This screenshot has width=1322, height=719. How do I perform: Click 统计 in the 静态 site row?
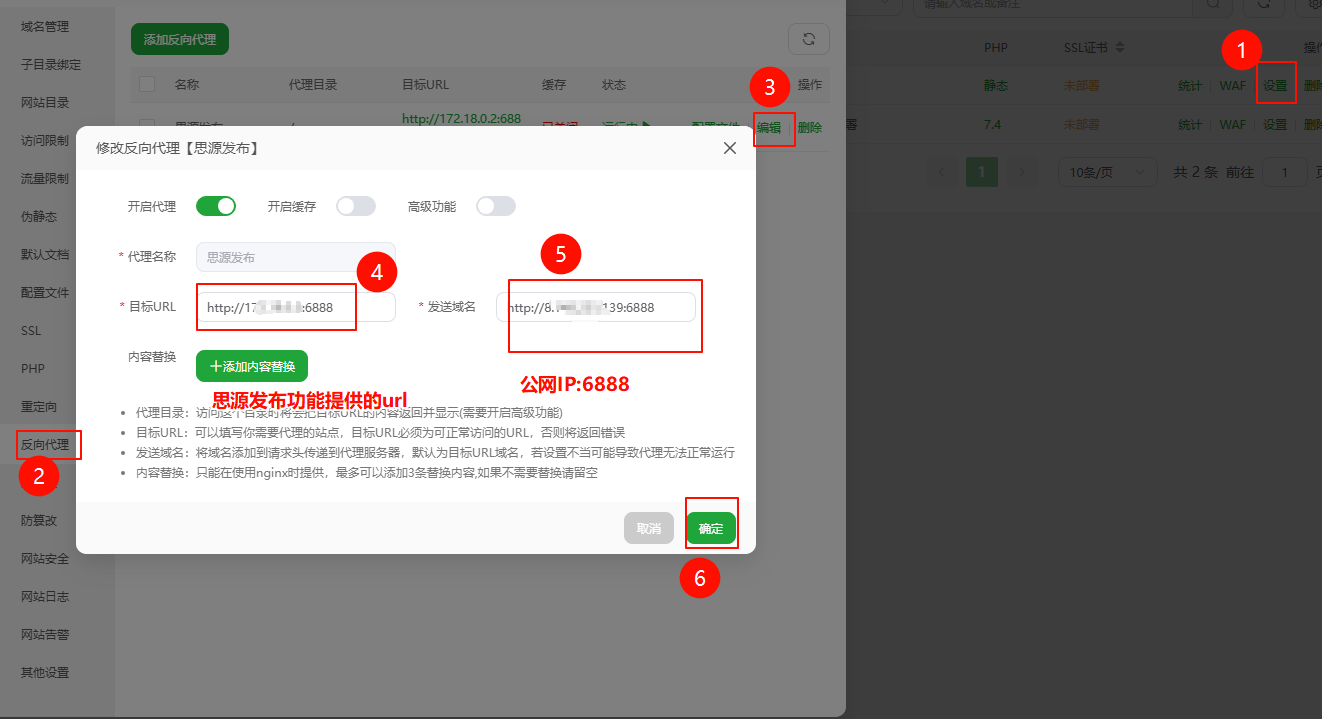(x=1190, y=85)
